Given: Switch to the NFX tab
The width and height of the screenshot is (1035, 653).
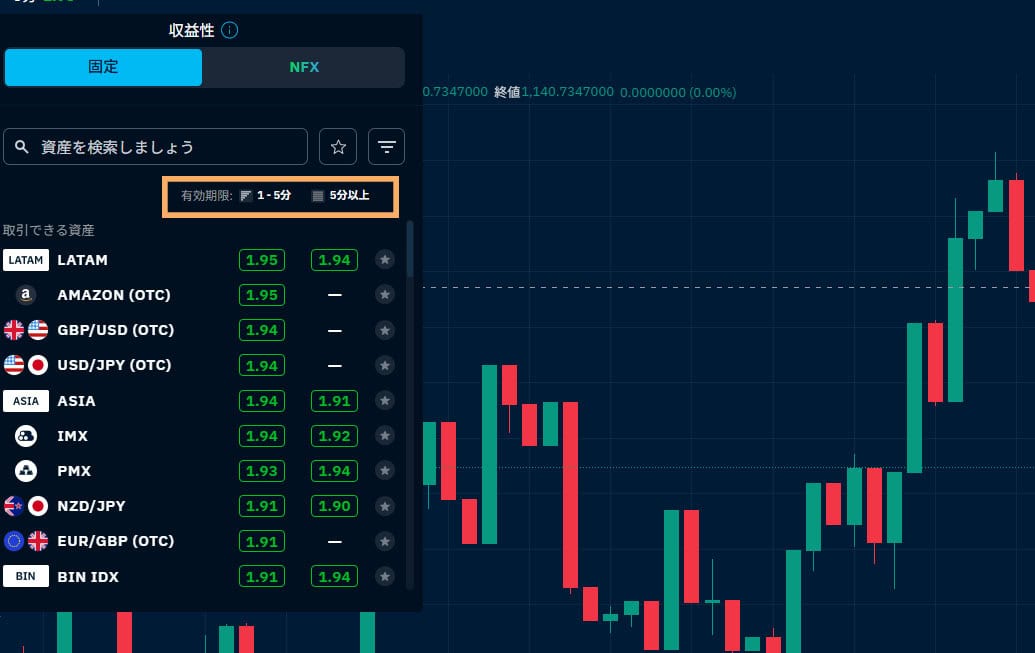Looking at the screenshot, I should (304, 67).
